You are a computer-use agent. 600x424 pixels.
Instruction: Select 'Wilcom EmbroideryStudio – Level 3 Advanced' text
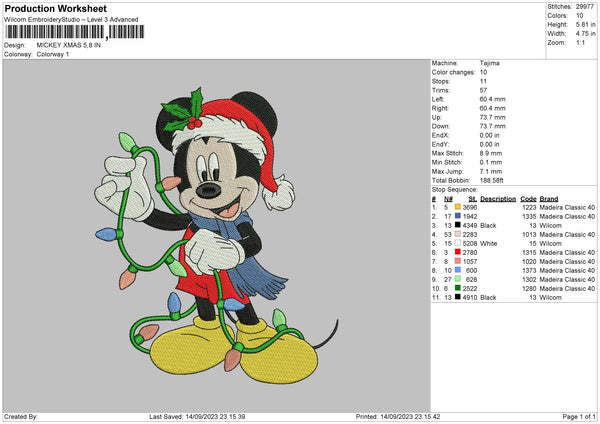click(x=71, y=20)
